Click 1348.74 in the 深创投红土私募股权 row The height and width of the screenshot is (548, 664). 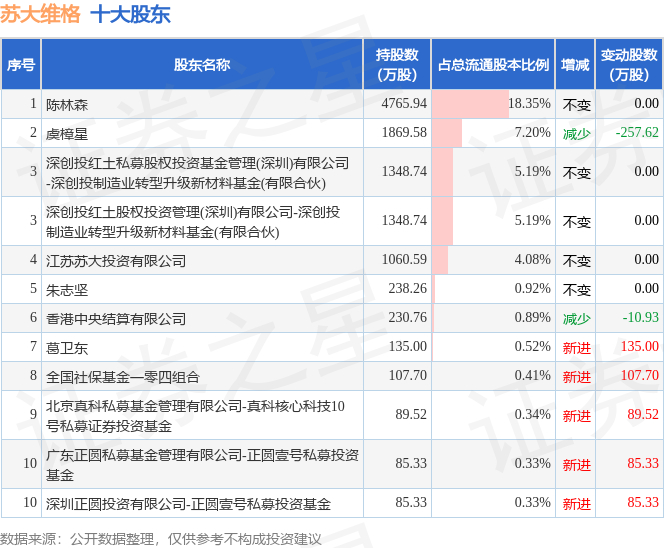coord(404,172)
